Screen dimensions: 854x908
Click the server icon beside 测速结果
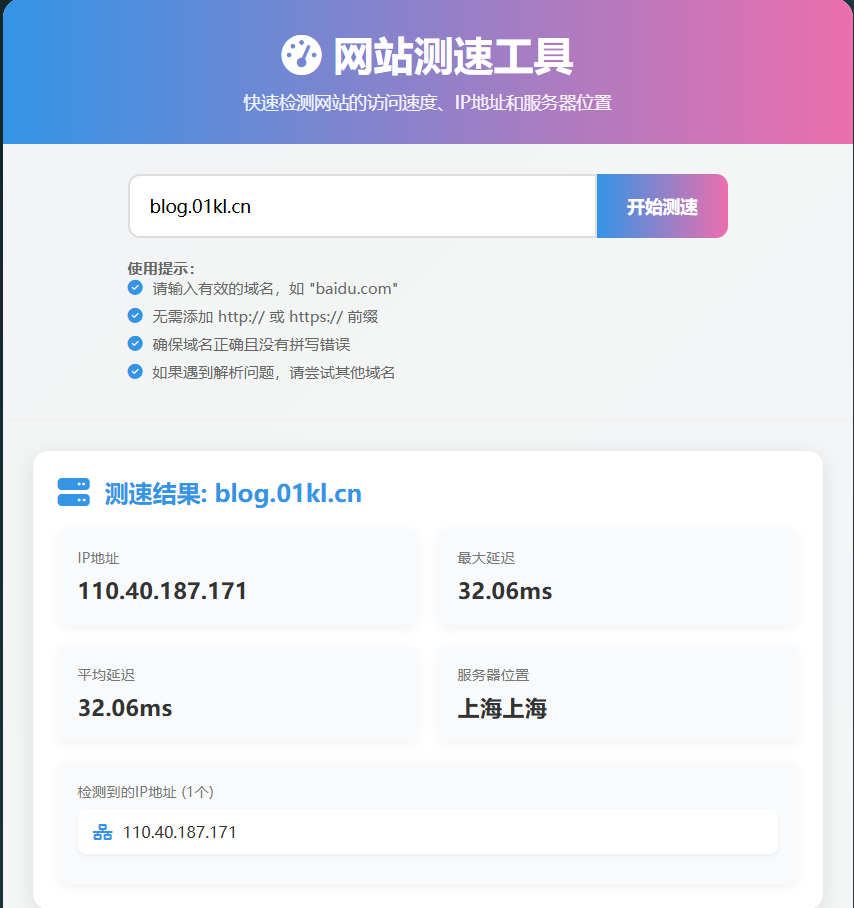point(74,492)
